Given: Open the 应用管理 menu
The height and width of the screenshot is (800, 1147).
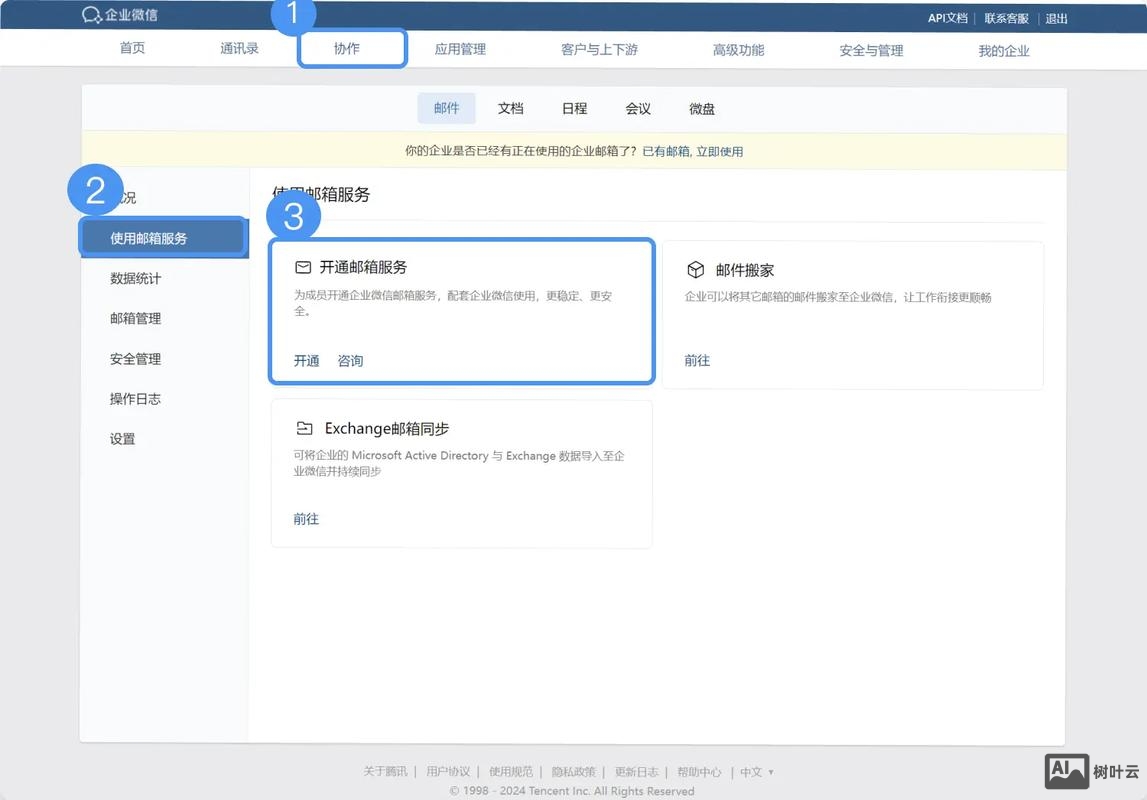Looking at the screenshot, I should coord(460,48).
